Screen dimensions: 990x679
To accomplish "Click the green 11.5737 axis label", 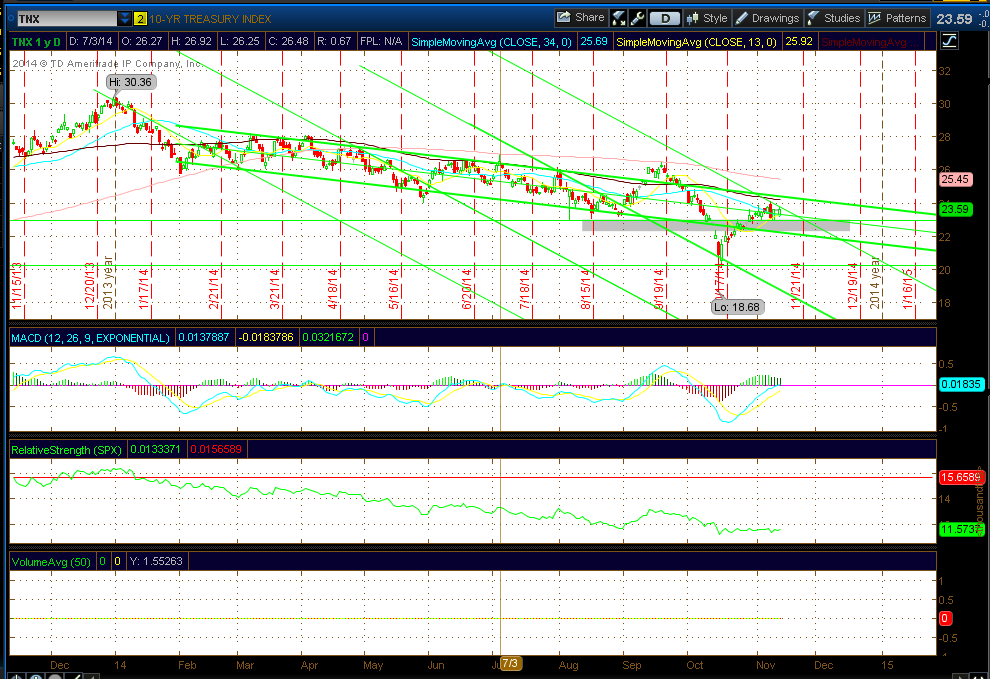I will [961, 529].
